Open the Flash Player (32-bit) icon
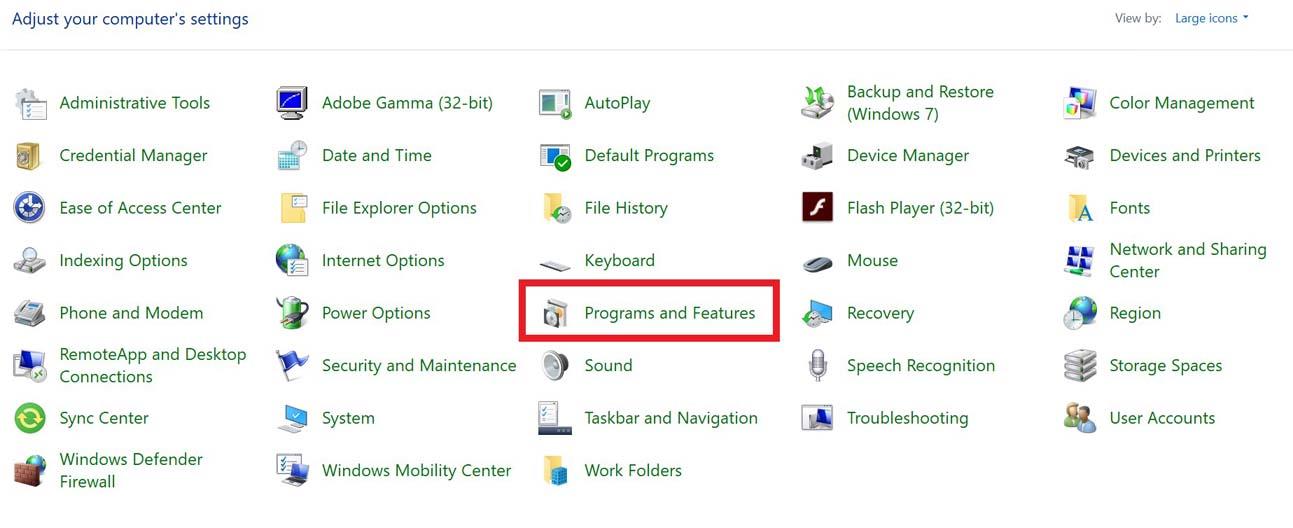1293x528 pixels. tap(817, 208)
